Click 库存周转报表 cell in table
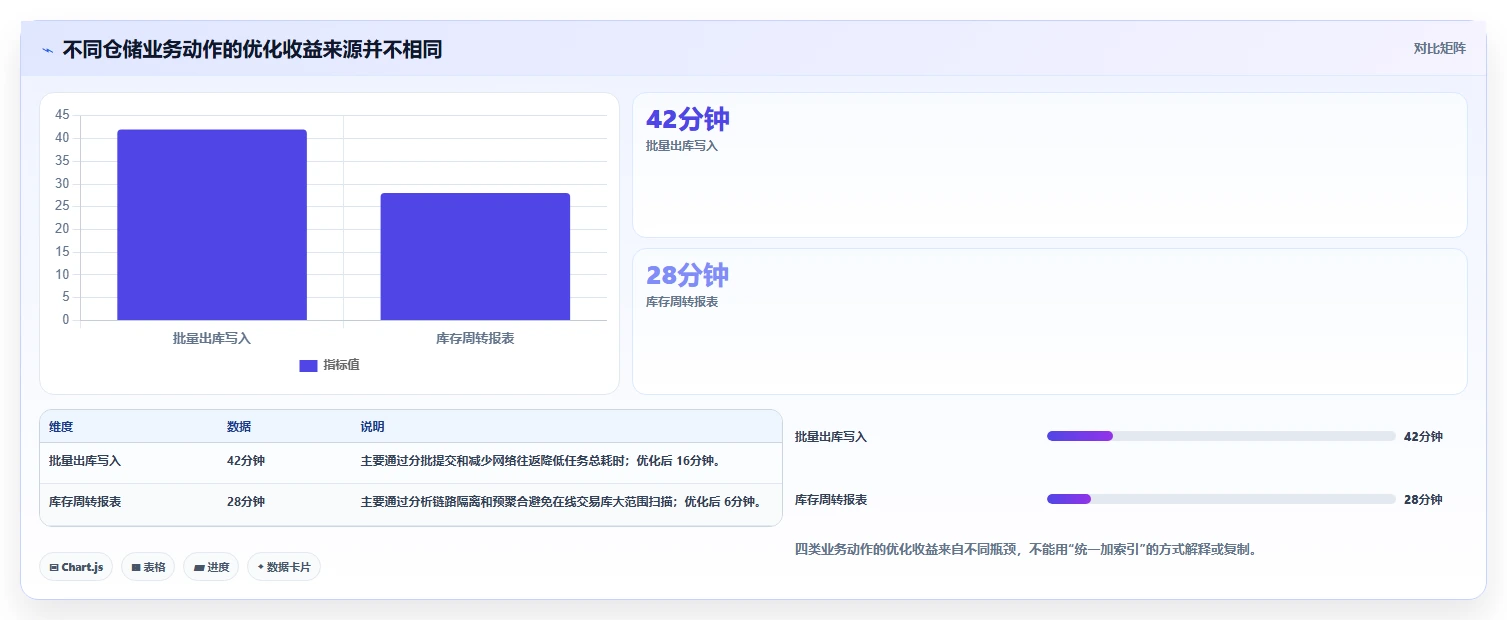Image resolution: width=1507 pixels, height=620 pixels. (85, 502)
